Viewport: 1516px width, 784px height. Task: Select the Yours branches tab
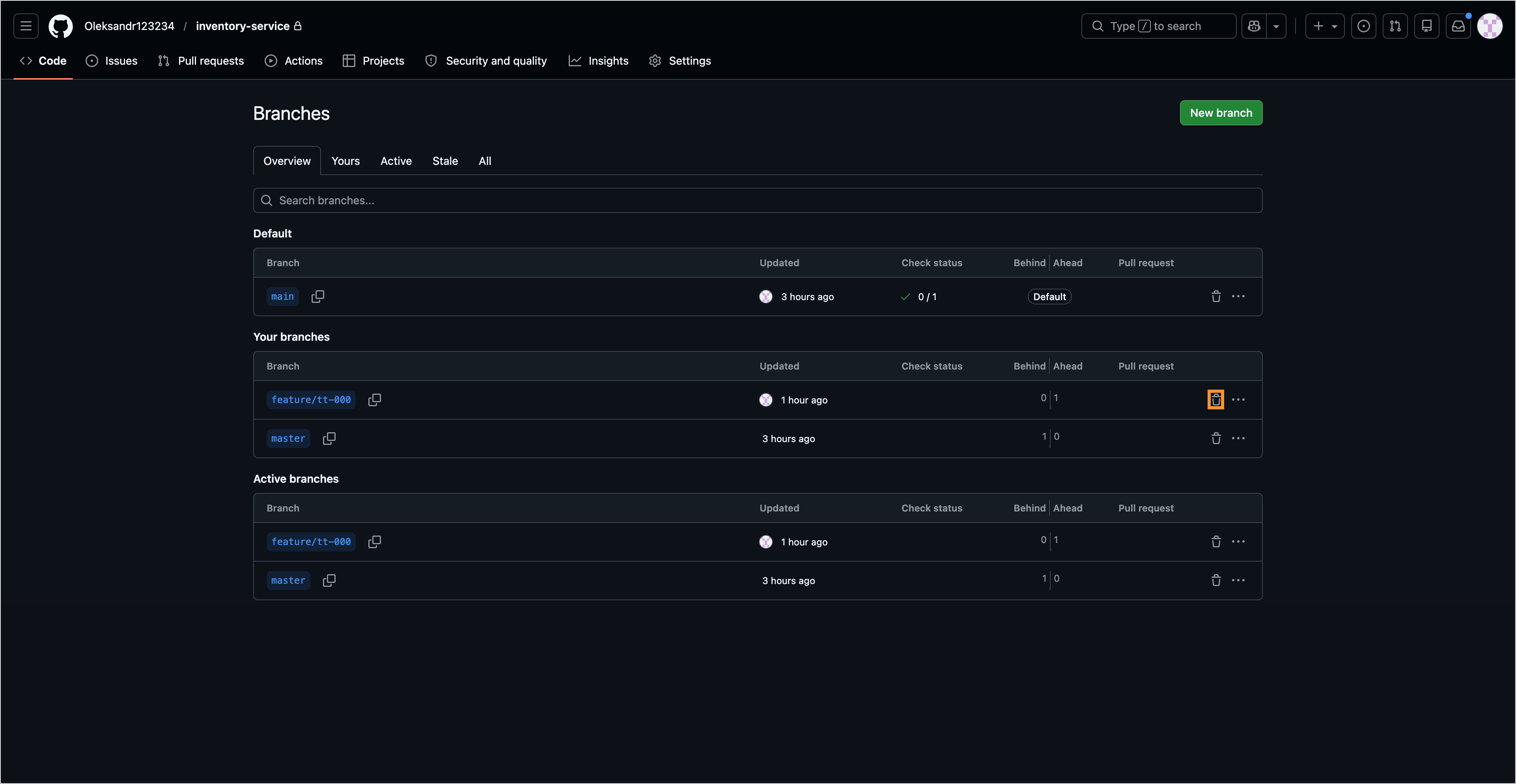(x=345, y=161)
